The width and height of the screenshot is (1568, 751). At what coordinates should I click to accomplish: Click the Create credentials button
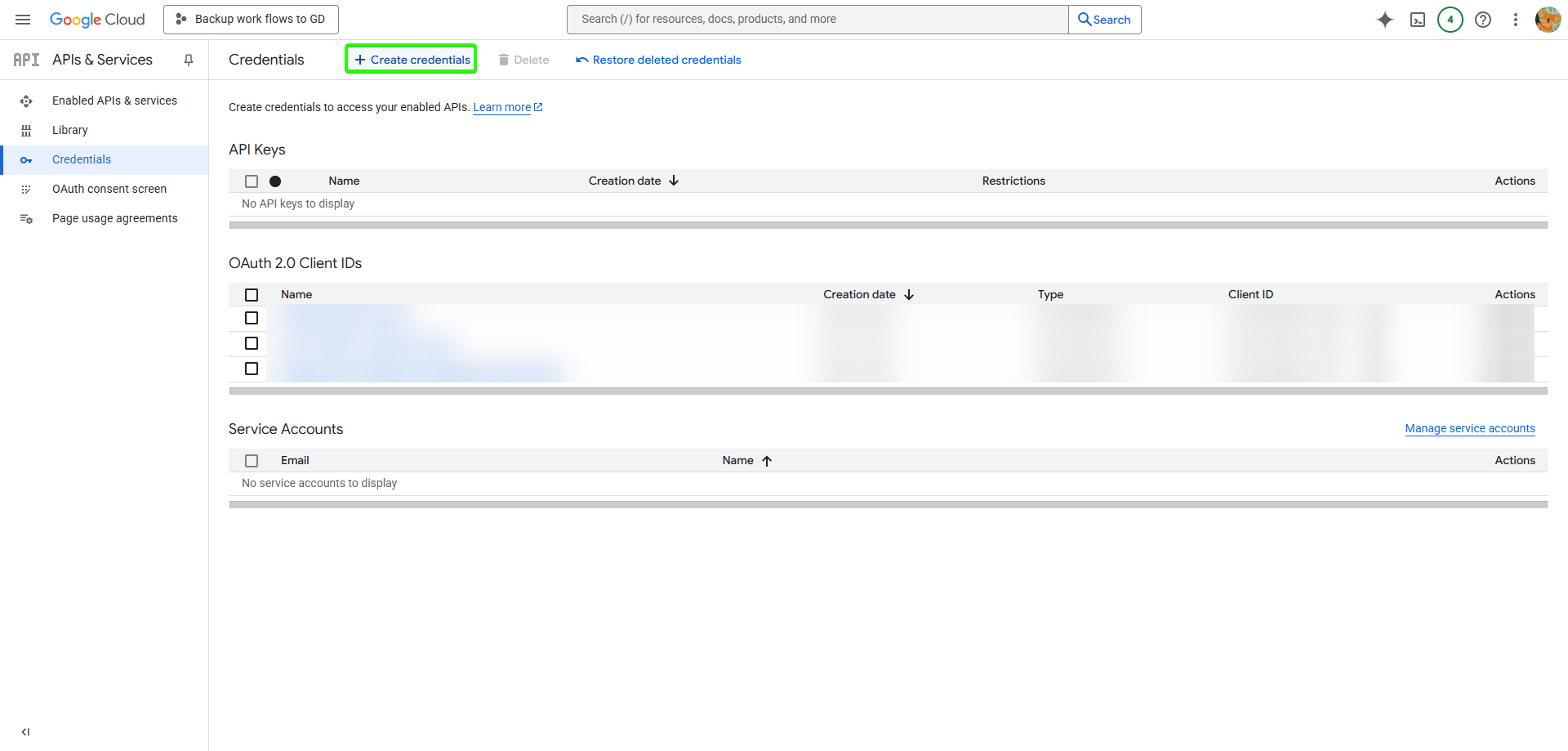coord(411,59)
